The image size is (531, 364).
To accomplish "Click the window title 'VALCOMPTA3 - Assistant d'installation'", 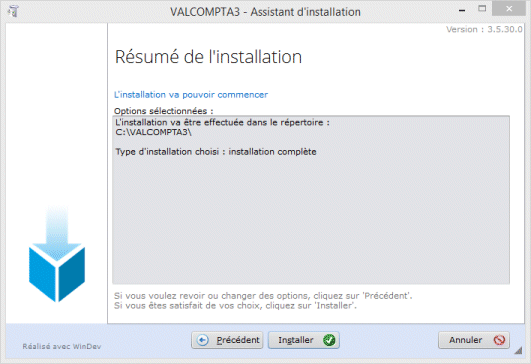I will coord(265,12).
